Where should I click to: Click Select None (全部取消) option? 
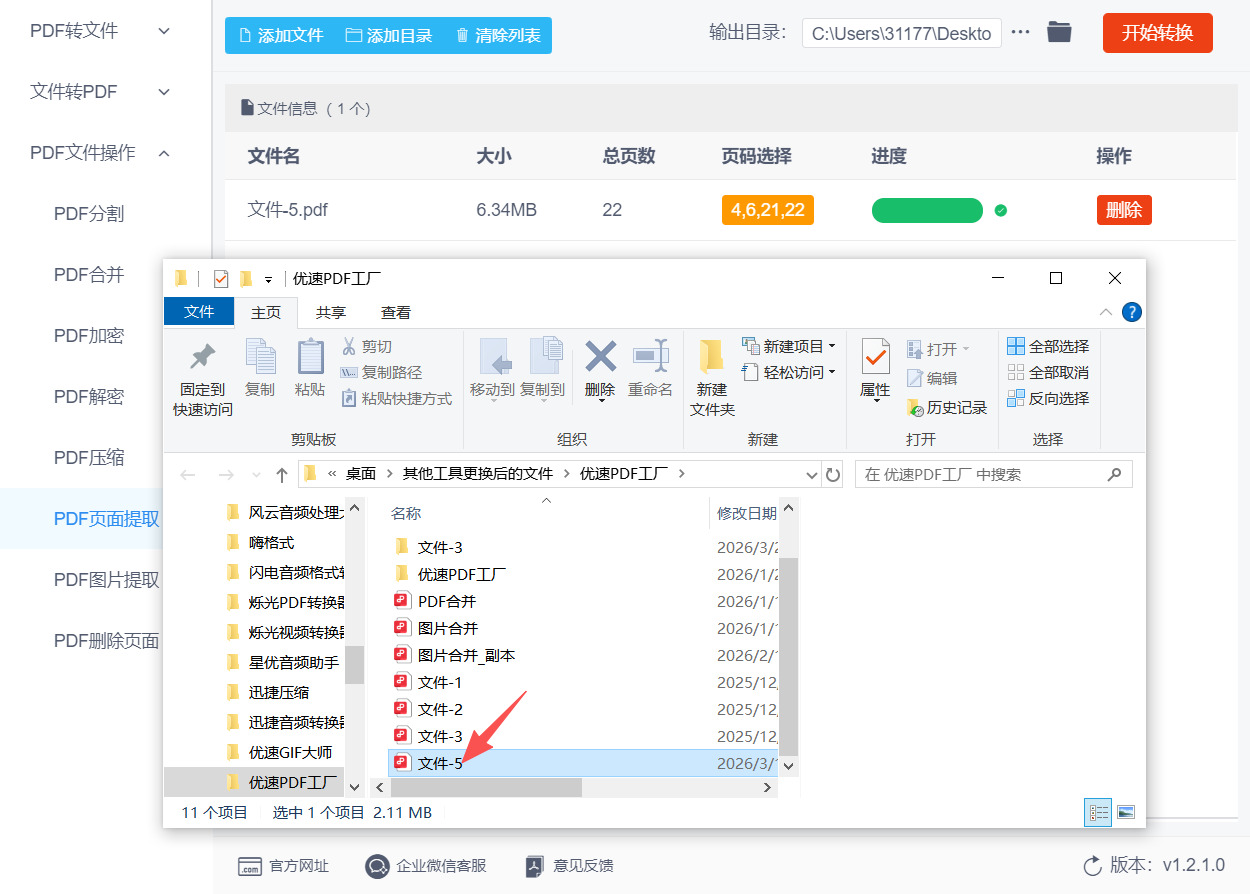point(1048,373)
